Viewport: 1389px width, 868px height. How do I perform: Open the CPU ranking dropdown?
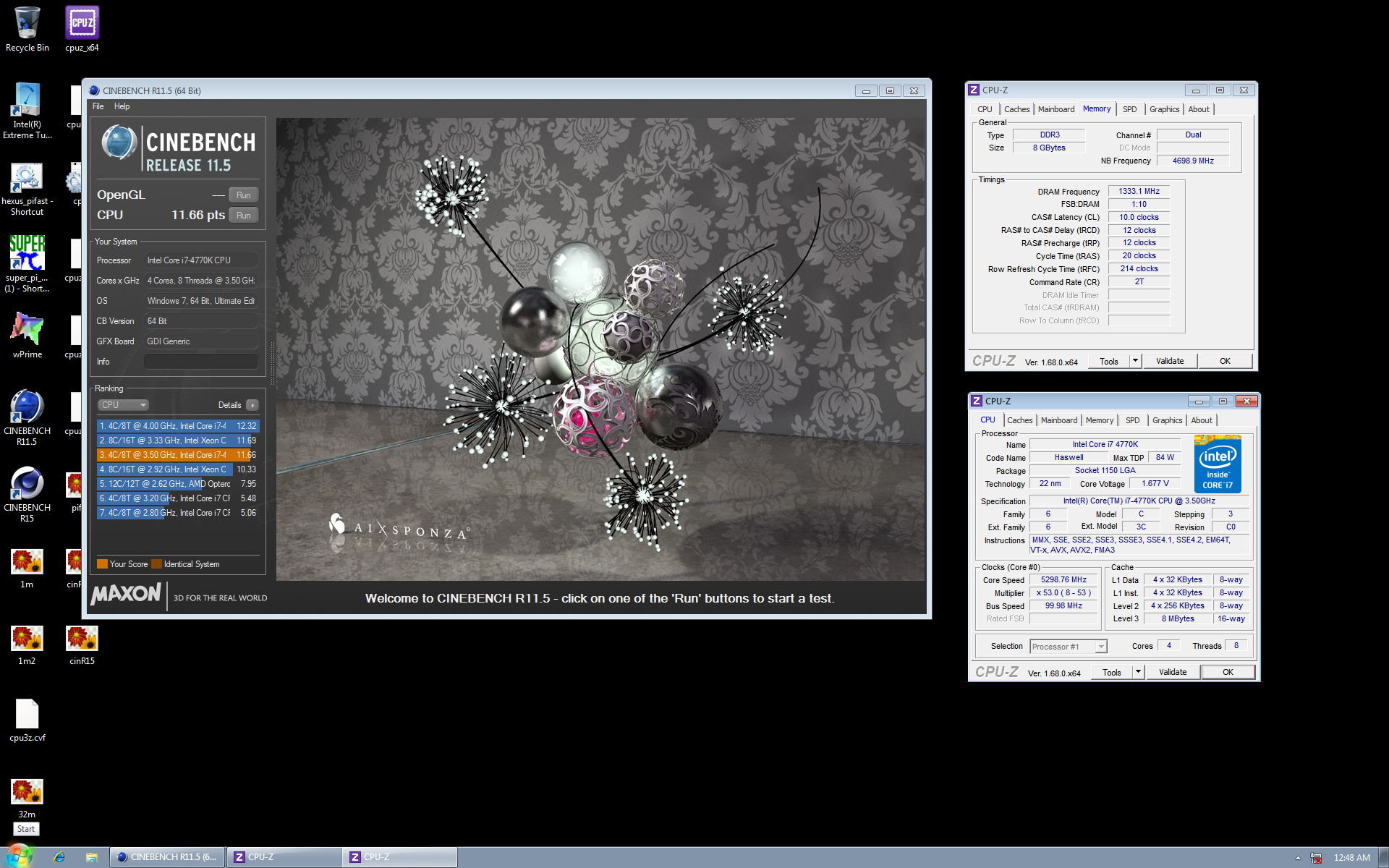click(123, 405)
